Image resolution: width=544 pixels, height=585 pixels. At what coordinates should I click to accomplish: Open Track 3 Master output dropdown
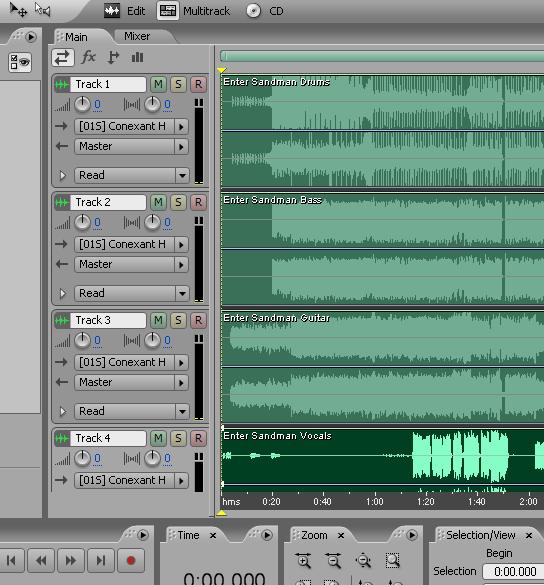click(x=131, y=382)
